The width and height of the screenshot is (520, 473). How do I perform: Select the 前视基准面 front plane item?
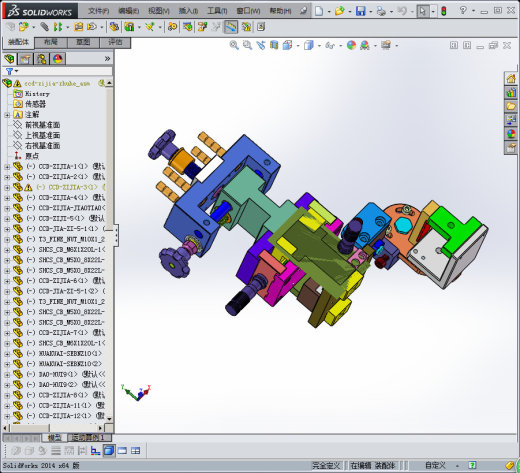point(43,125)
